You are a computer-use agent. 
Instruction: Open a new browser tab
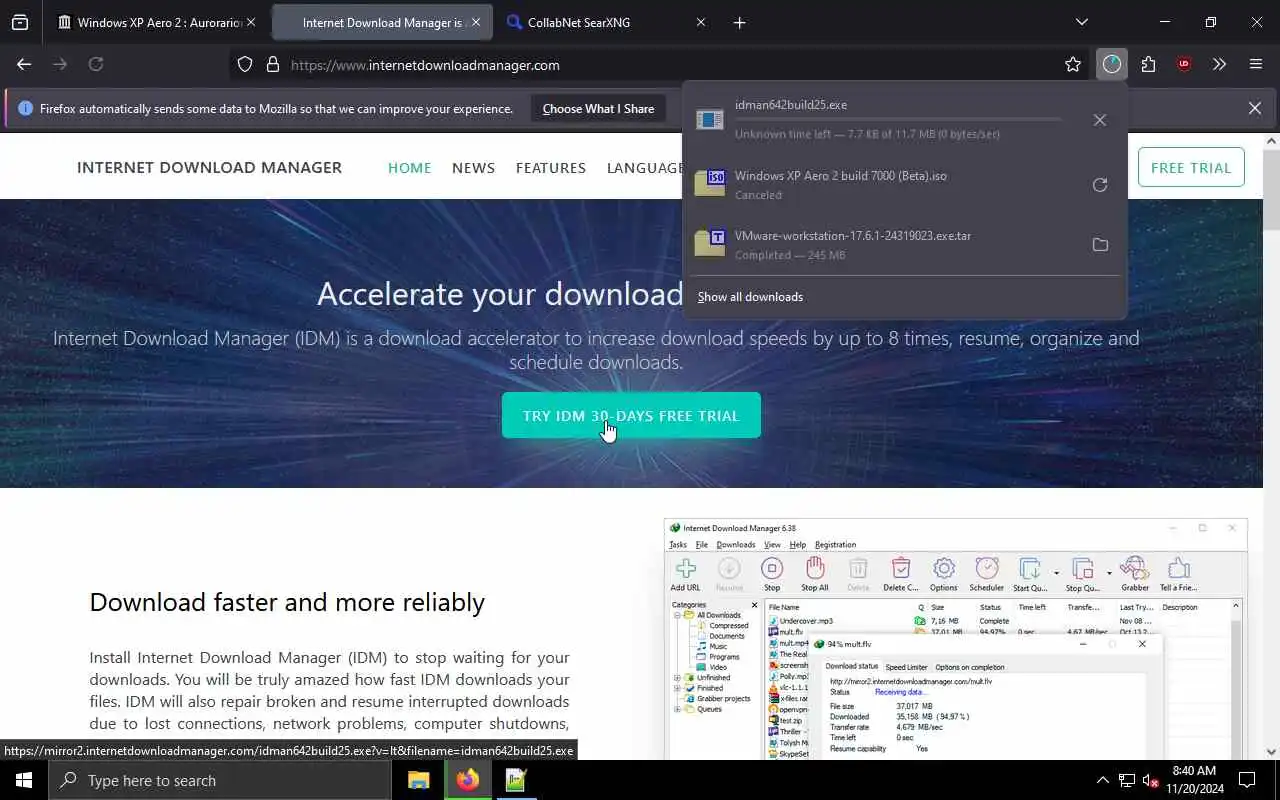(739, 22)
